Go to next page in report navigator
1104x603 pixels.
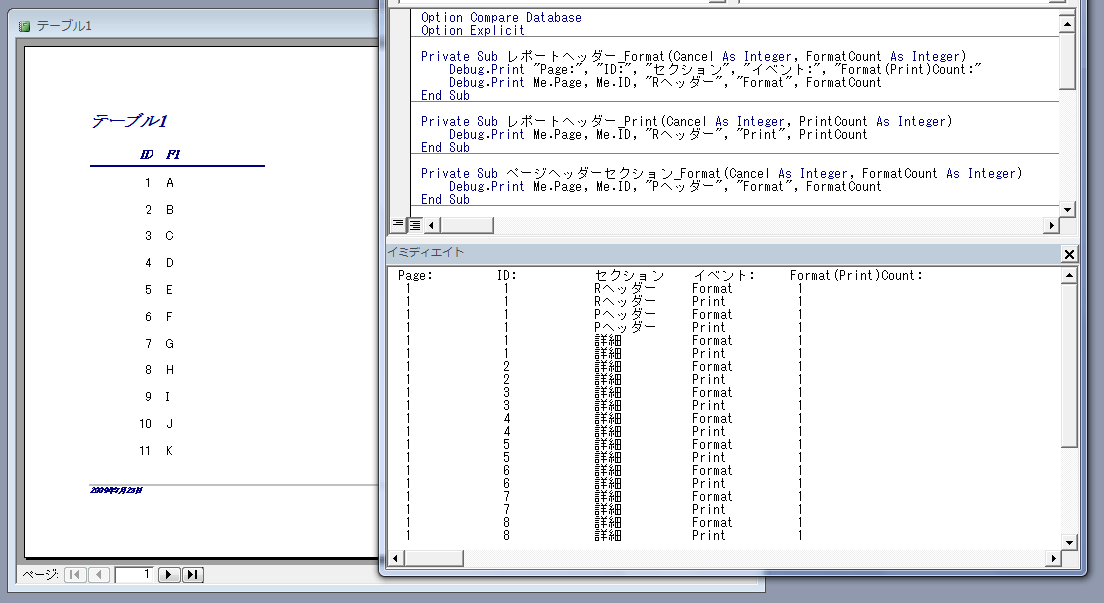[168, 575]
